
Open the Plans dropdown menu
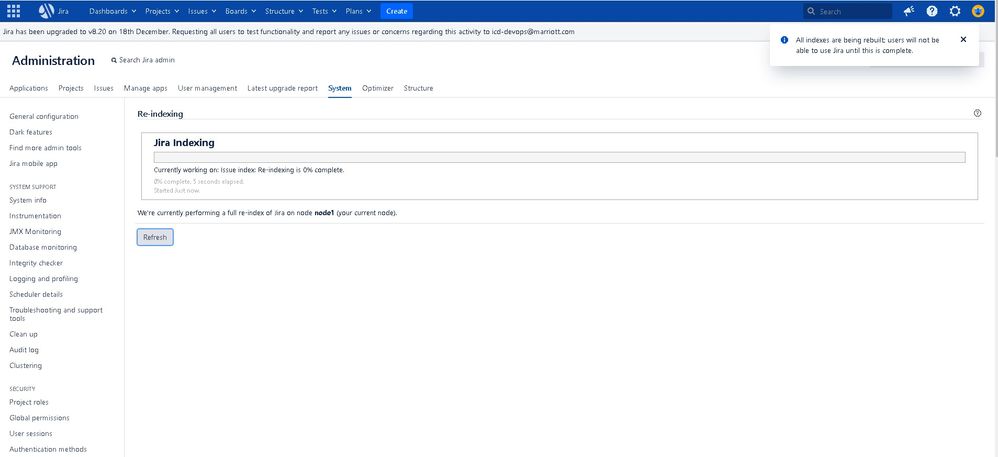pyautogui.click(x=358, y=11)
